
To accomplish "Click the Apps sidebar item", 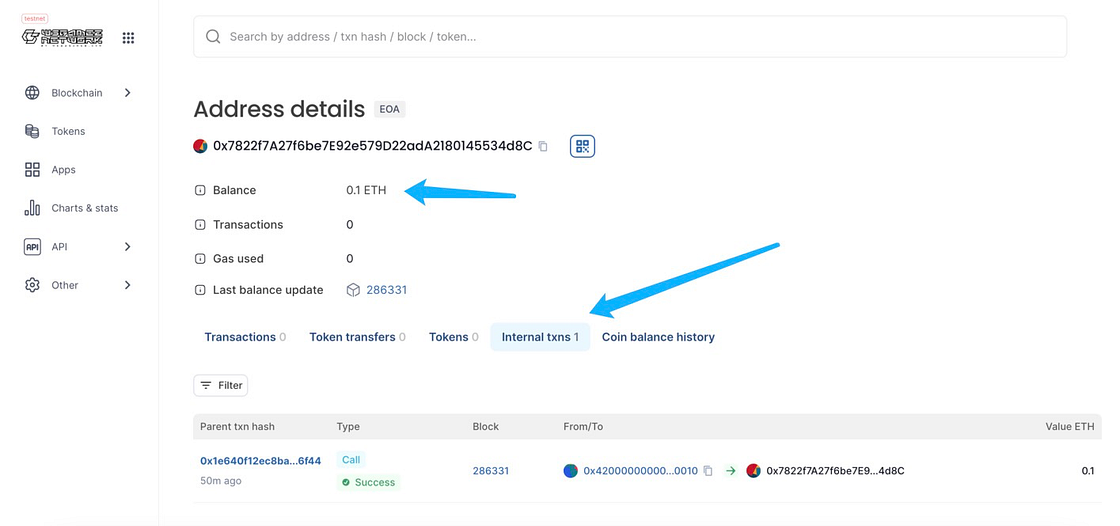I will [x=63, y=170].
